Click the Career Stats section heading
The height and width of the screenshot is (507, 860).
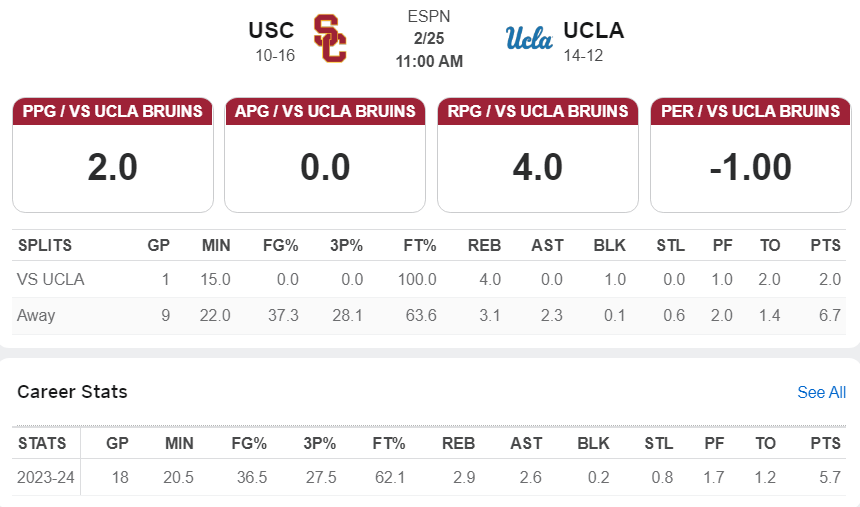[72, 392]
